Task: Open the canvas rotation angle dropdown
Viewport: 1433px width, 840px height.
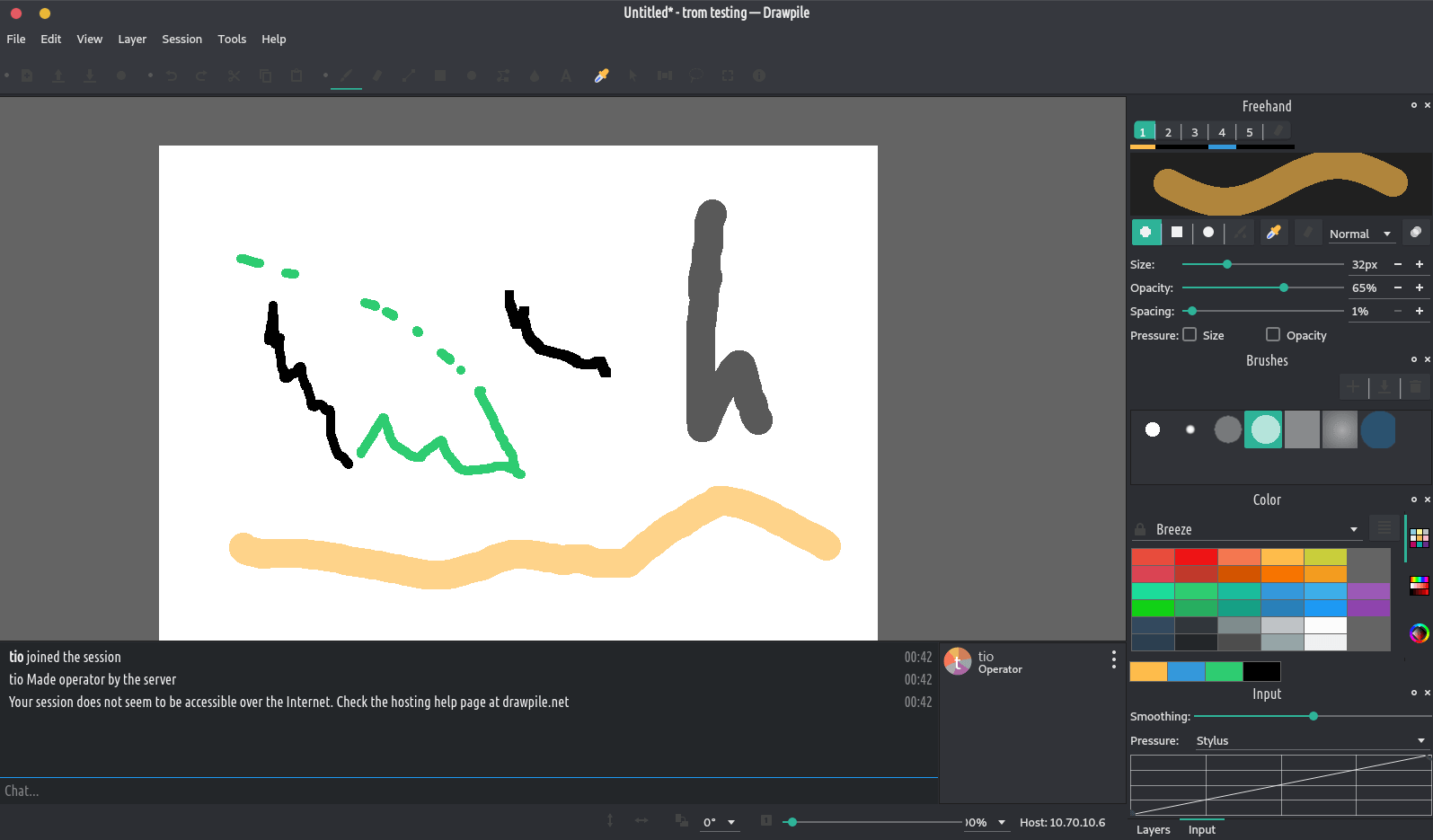Action: coord(720,822)
